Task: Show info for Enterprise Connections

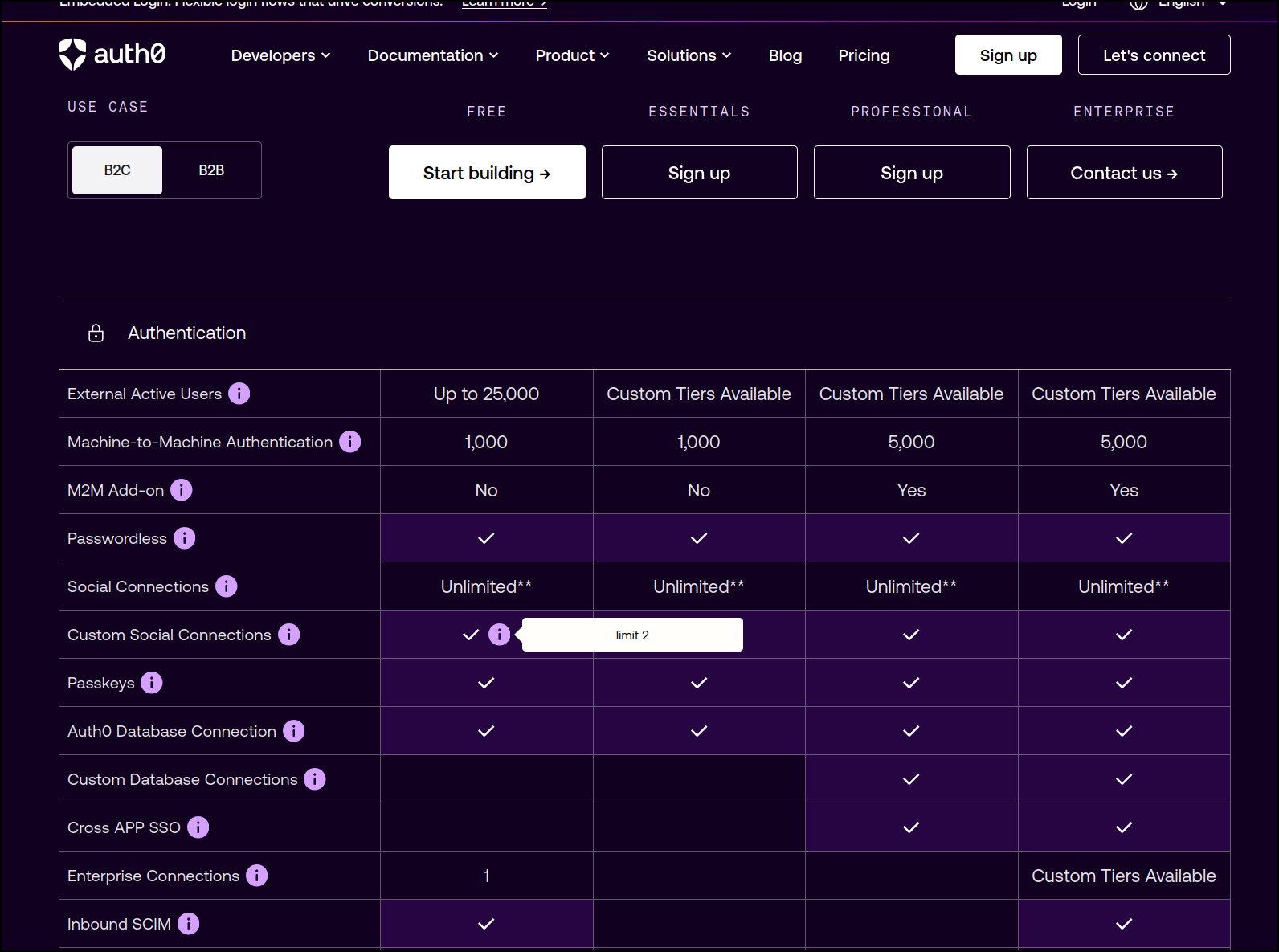Action: (x=257, y=876)
